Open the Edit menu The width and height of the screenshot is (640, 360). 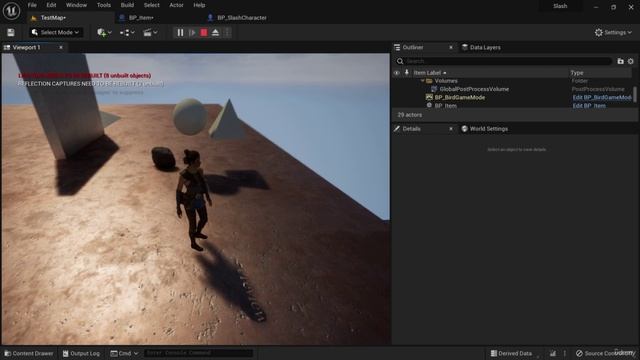click(51, 5)
